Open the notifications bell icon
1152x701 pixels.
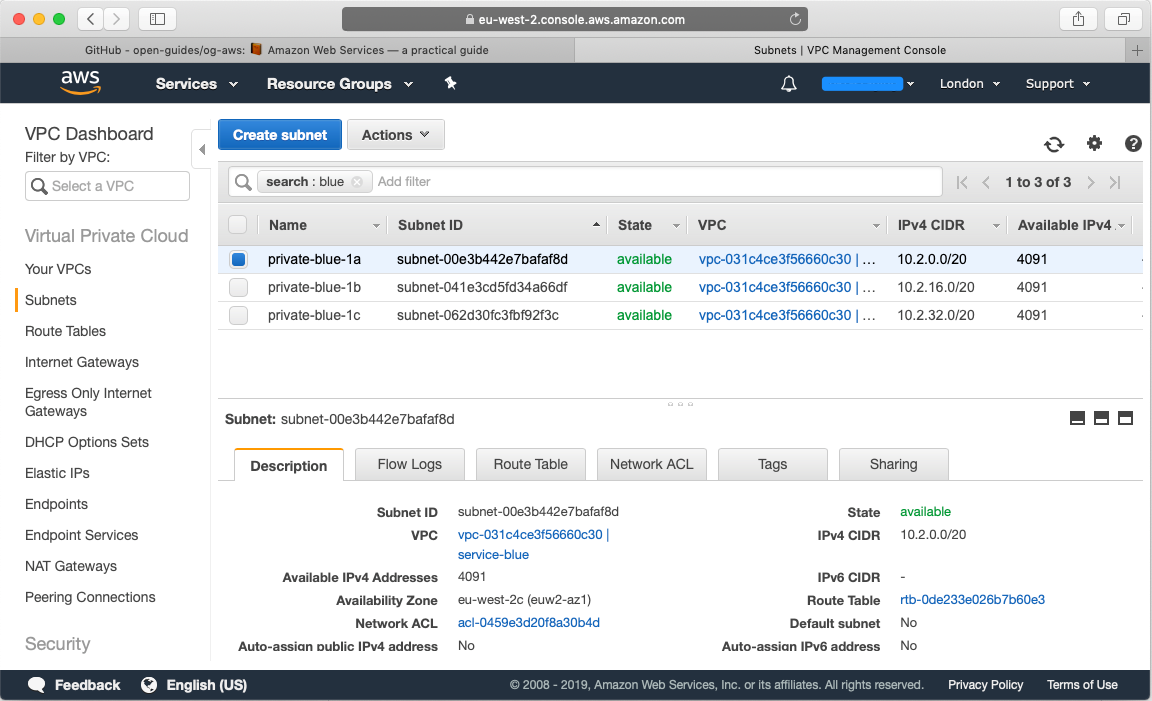tap(788, 84)
